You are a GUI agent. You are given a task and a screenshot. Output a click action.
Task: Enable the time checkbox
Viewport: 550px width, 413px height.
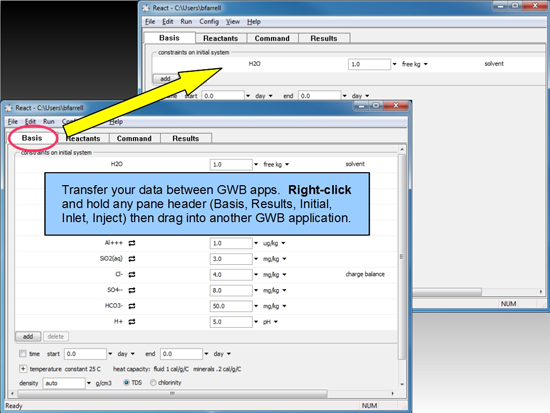tap(23, 354)
